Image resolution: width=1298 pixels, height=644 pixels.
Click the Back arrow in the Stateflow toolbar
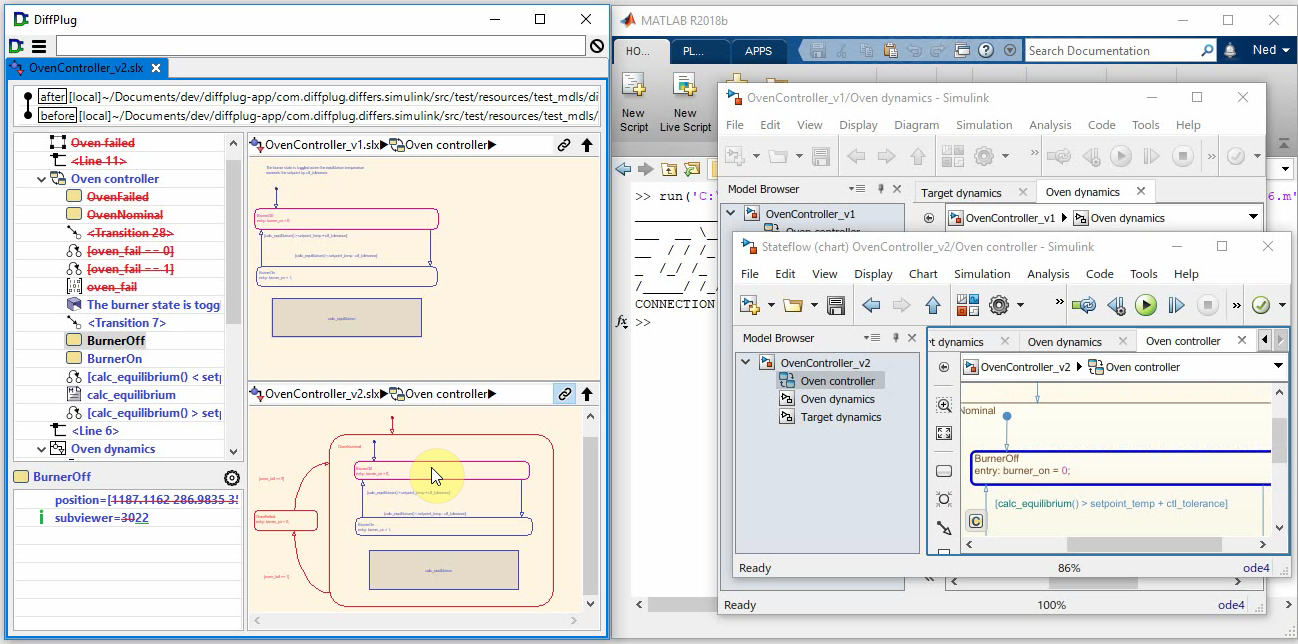871,305
